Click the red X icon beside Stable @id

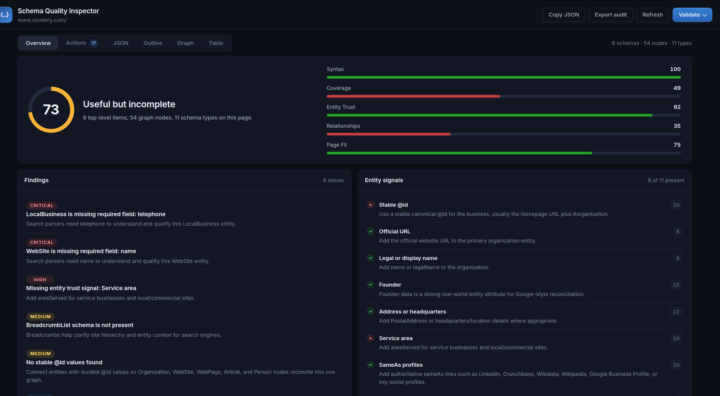[370, 205]
